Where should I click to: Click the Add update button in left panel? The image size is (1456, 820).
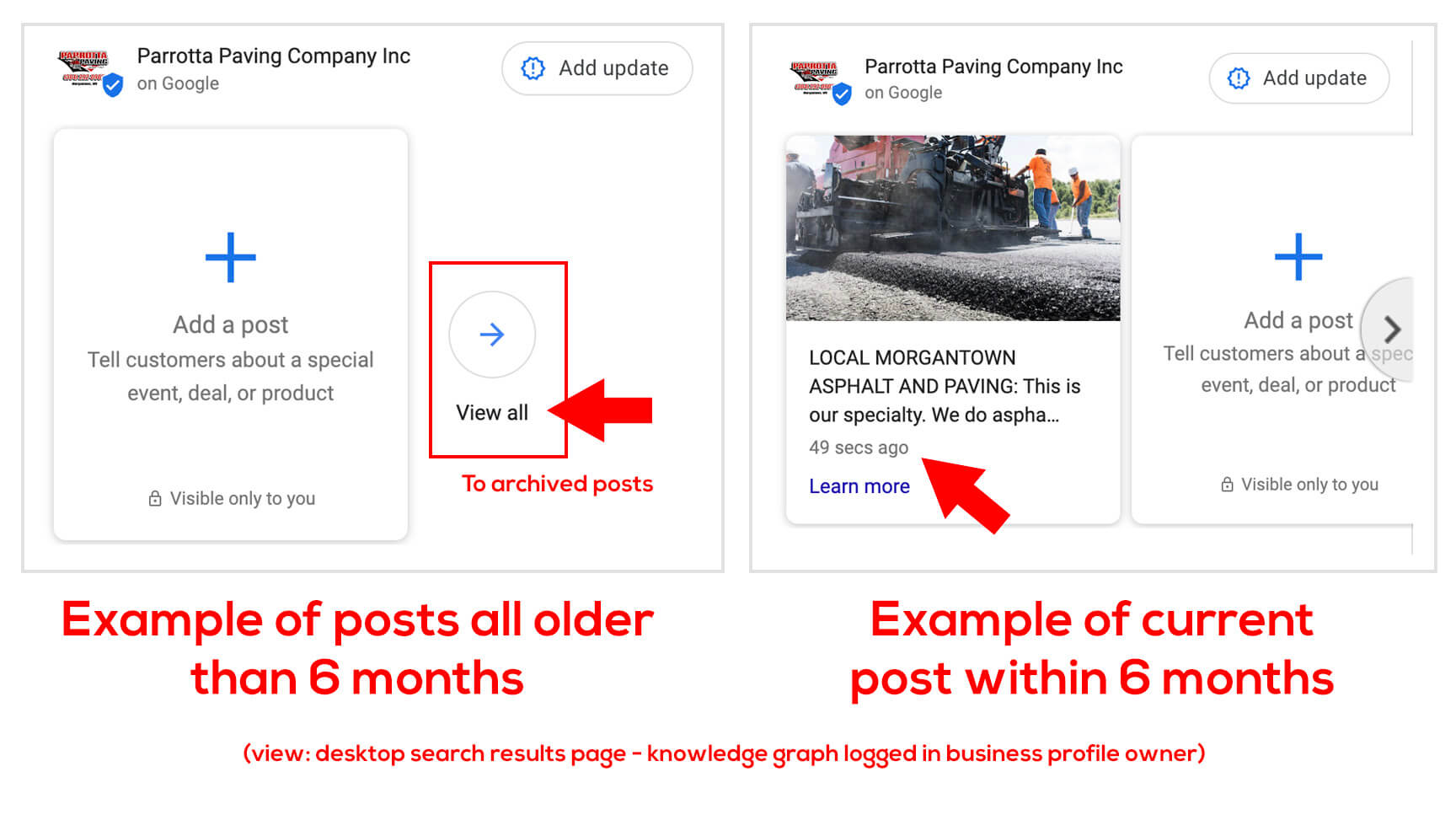point(597,68)
